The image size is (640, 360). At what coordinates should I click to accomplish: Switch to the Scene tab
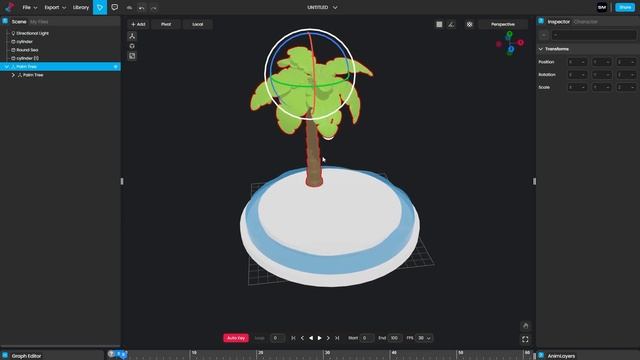coord(19,22)
